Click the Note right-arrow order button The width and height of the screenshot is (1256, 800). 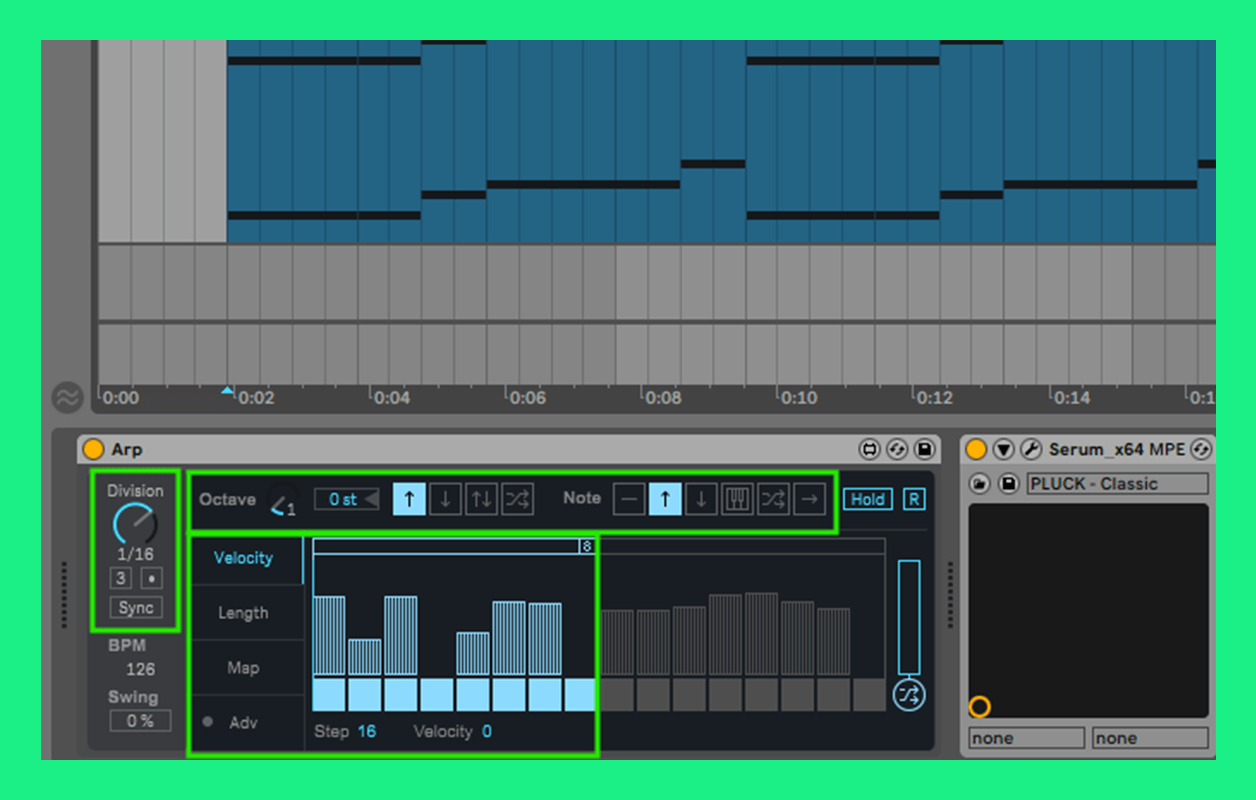click(x=809, y=499)
